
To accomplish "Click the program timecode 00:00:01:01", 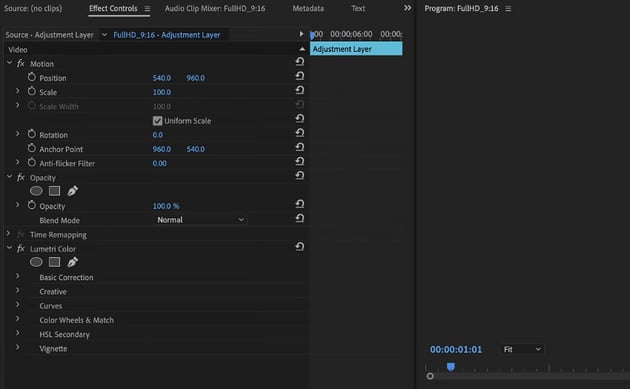I will click(x=456, y=350).
